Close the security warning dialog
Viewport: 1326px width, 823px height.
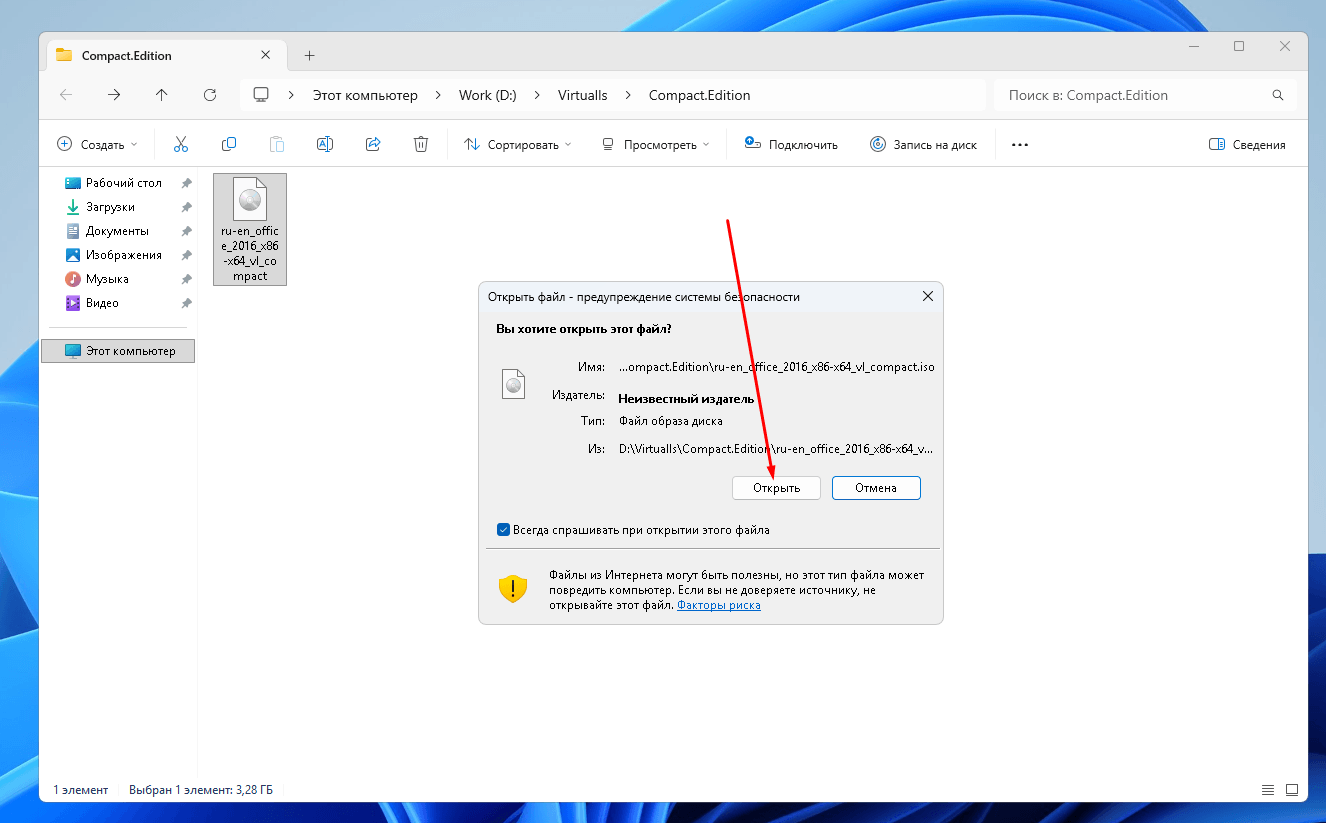click(x=927, y=296)
